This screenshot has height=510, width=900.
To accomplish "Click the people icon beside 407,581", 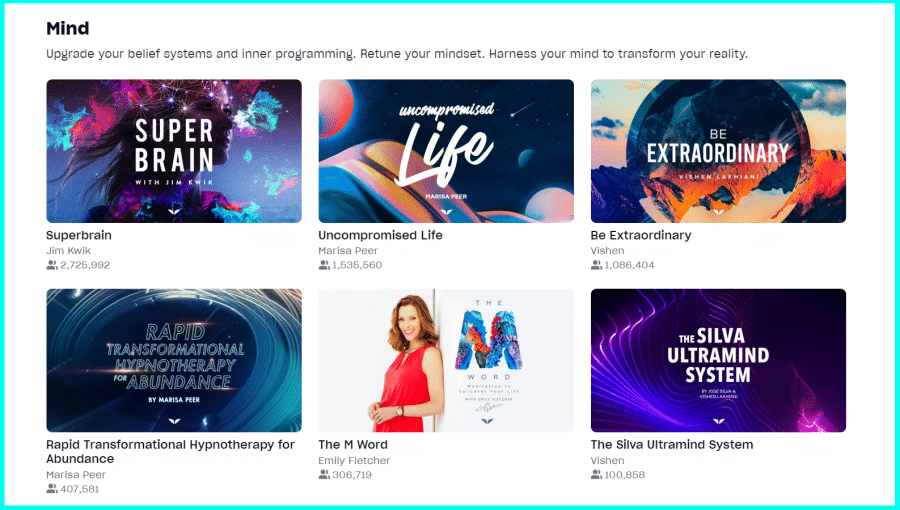I will click(52, 489).
